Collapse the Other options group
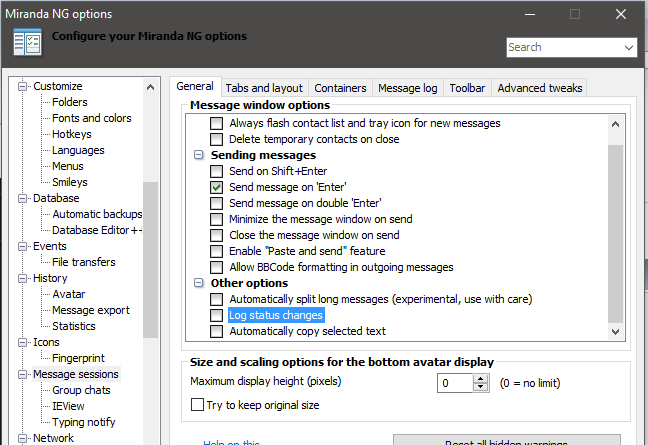Screen dimensions: 648x445 pyautogui.click(x=199, y=283)
